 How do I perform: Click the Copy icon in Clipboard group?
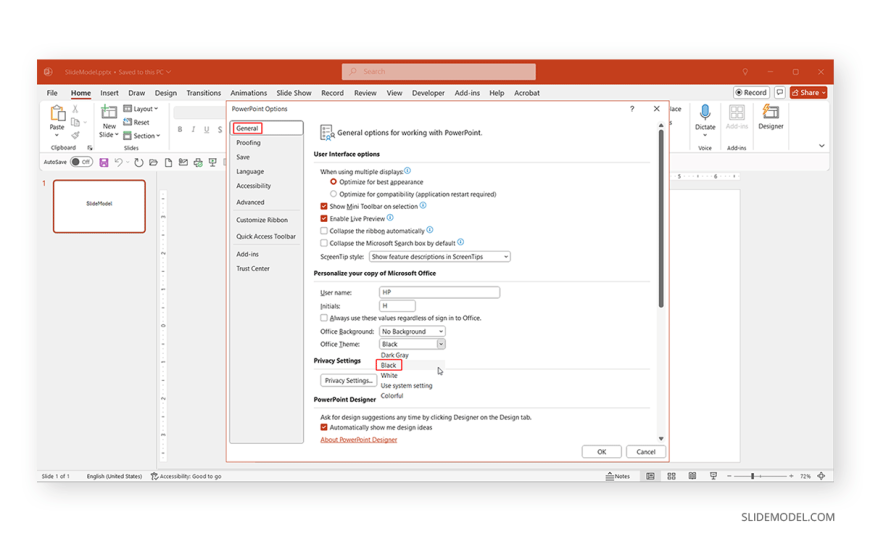(x=75, y=122)
